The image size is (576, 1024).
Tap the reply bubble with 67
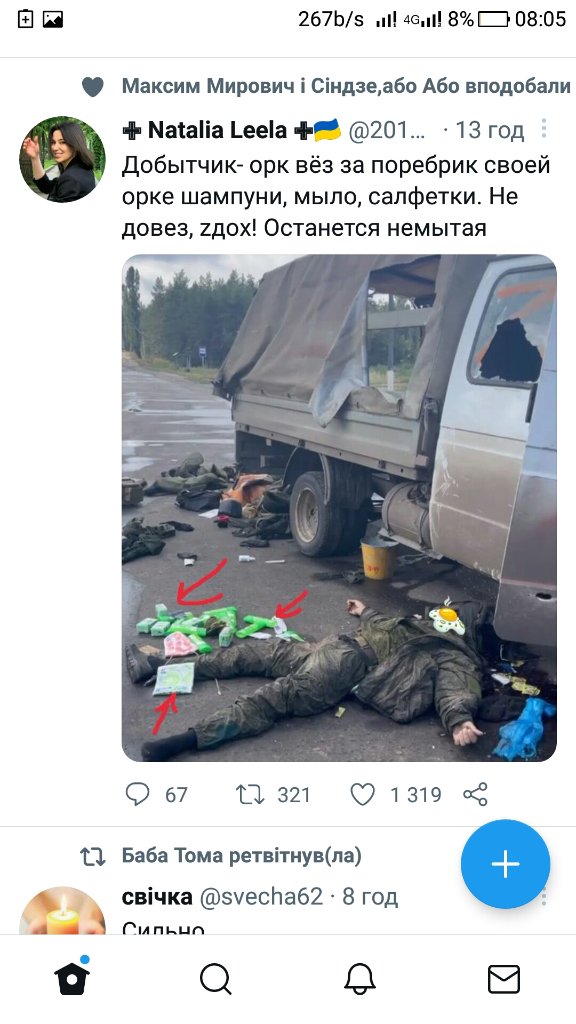(157, 794)
